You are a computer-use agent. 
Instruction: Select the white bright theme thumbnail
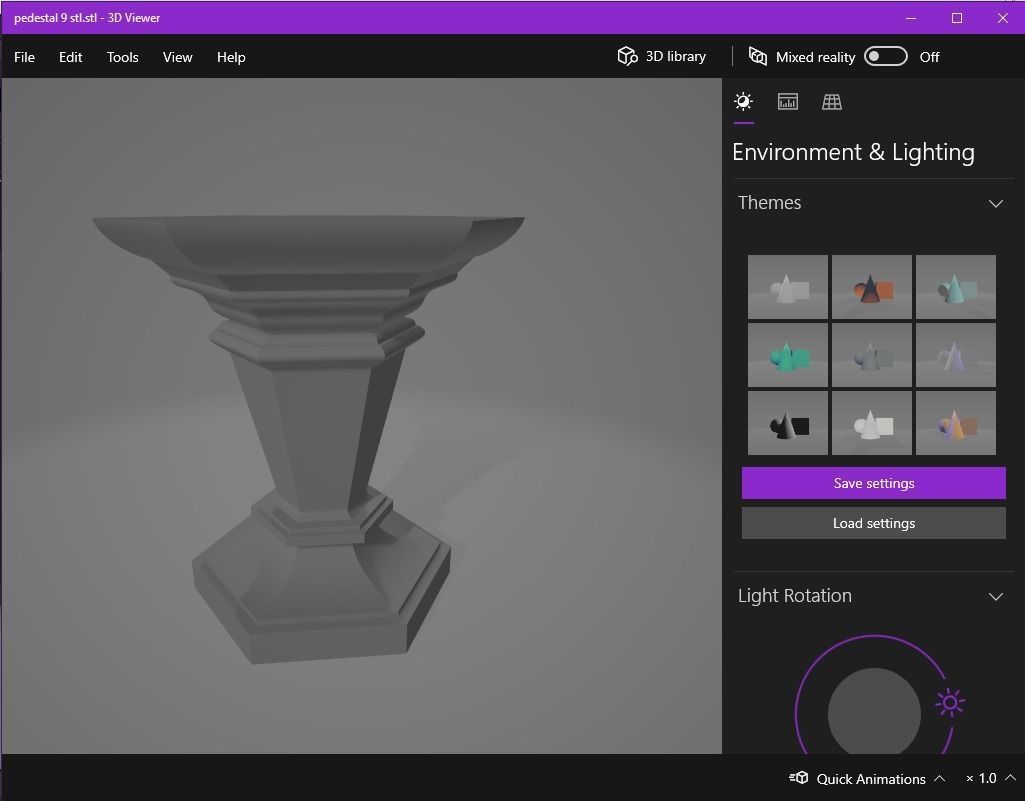point(871,423)
